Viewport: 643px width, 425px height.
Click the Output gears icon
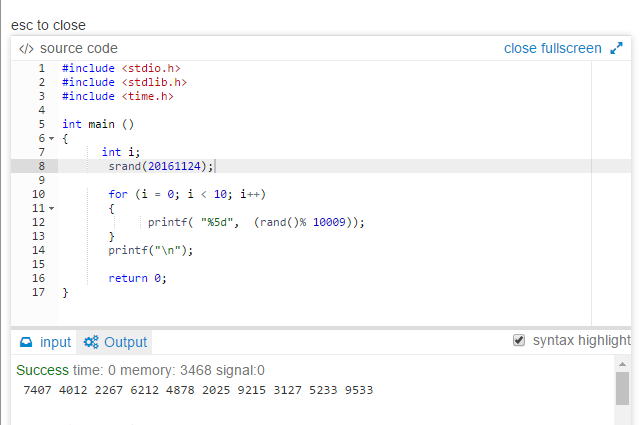click(x=91, y=342)
